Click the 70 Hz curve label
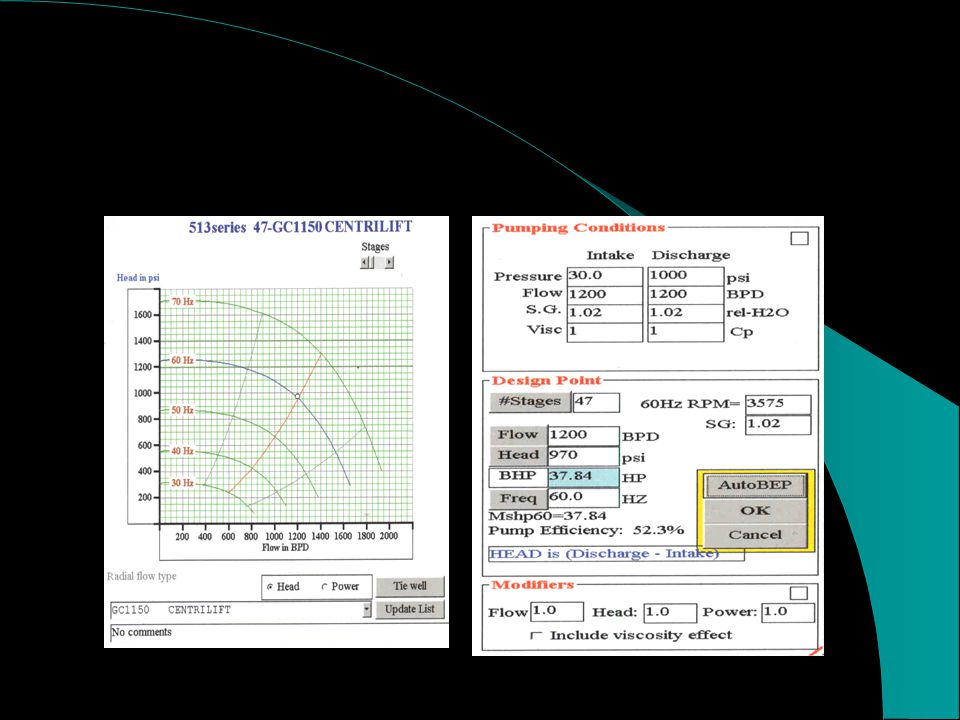Image resolution: width=960 pixels, height=720 pixels. [182, 302]
